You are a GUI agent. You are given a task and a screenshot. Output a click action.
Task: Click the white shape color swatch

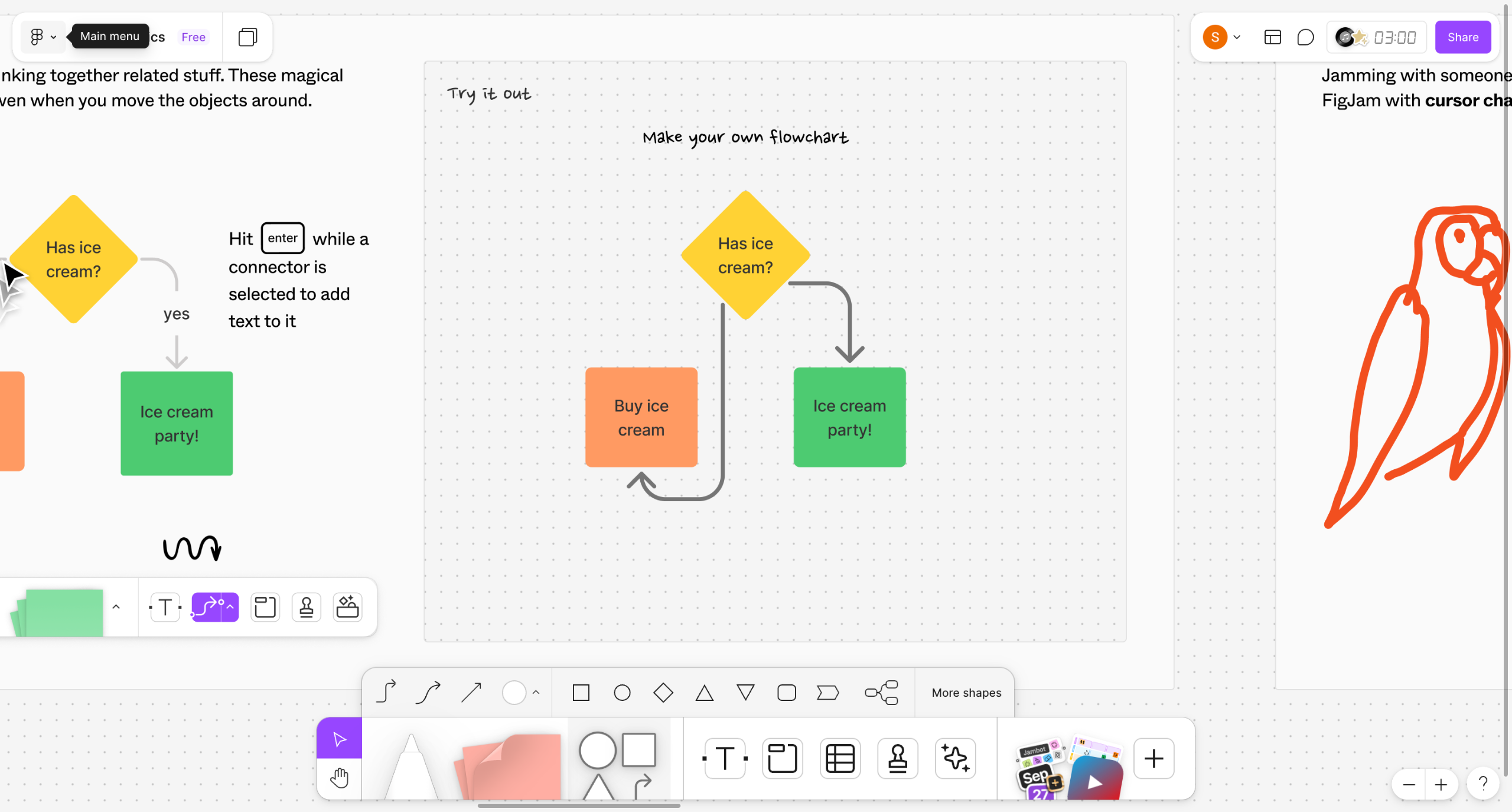point(514,692)
